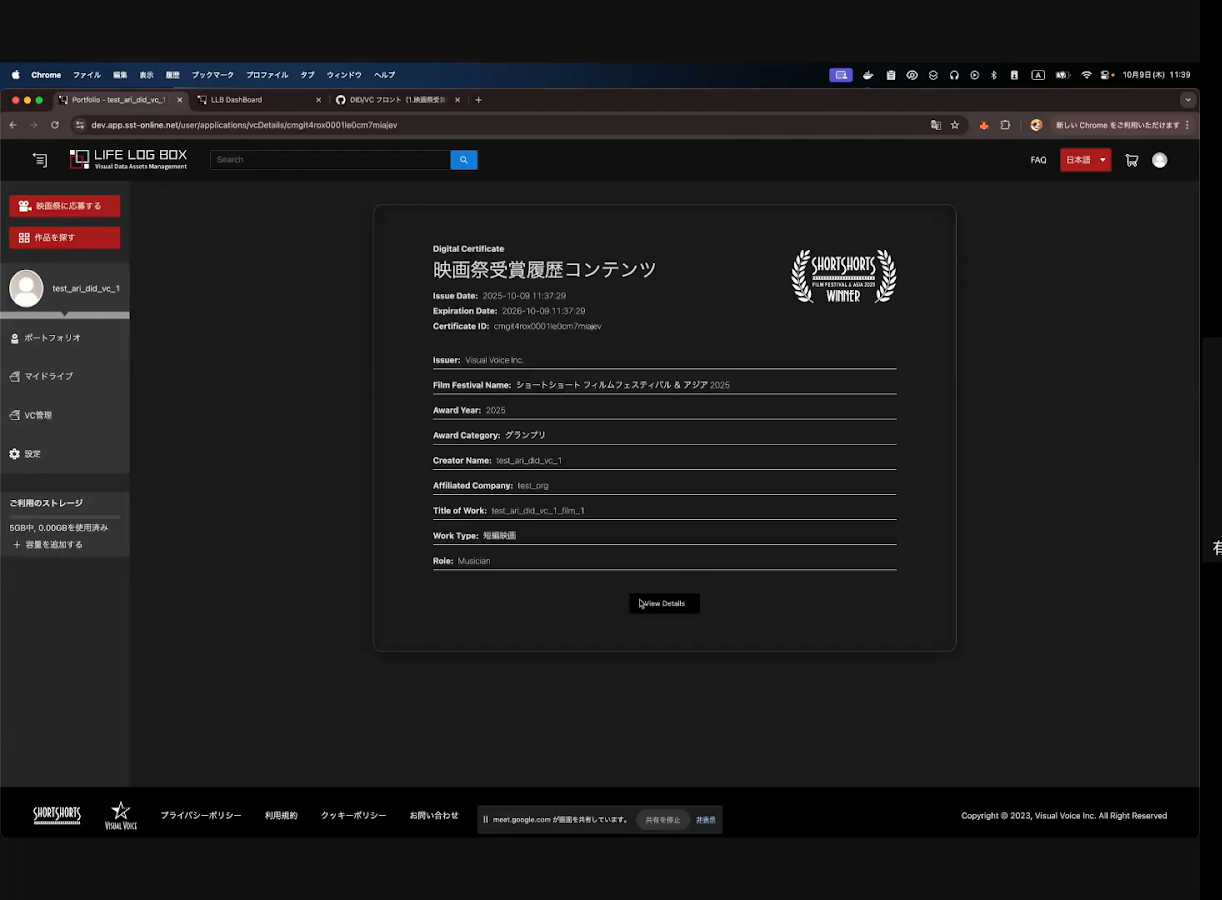Bookmark page with the star icon

955,125
